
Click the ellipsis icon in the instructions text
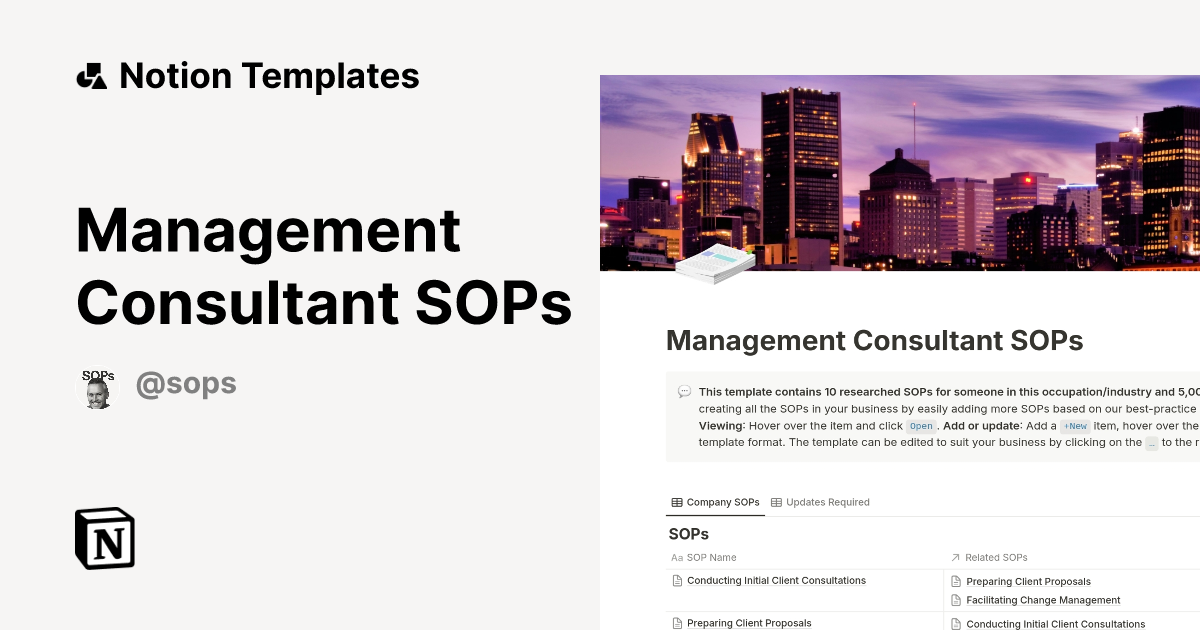coord(1150,443)
